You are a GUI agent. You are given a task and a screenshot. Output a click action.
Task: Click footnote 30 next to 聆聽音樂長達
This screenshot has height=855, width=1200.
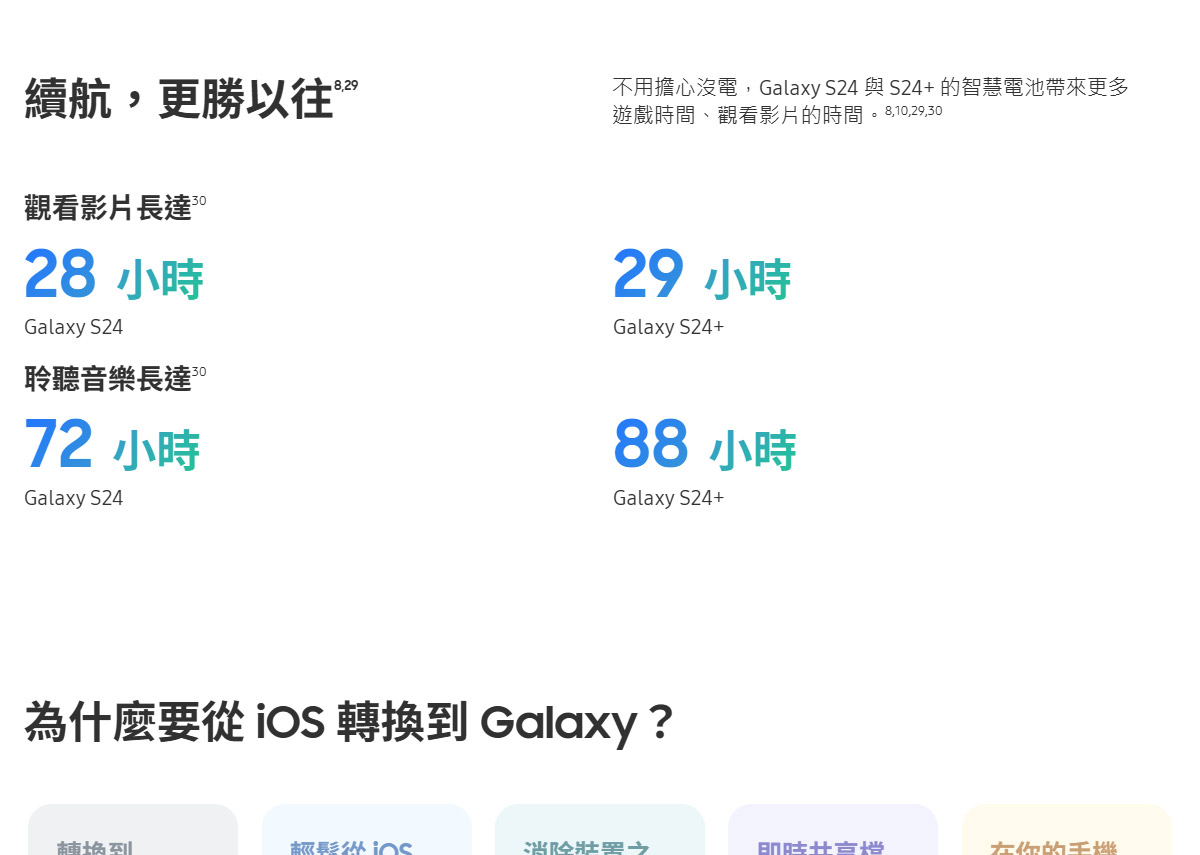tap(199, 372)
